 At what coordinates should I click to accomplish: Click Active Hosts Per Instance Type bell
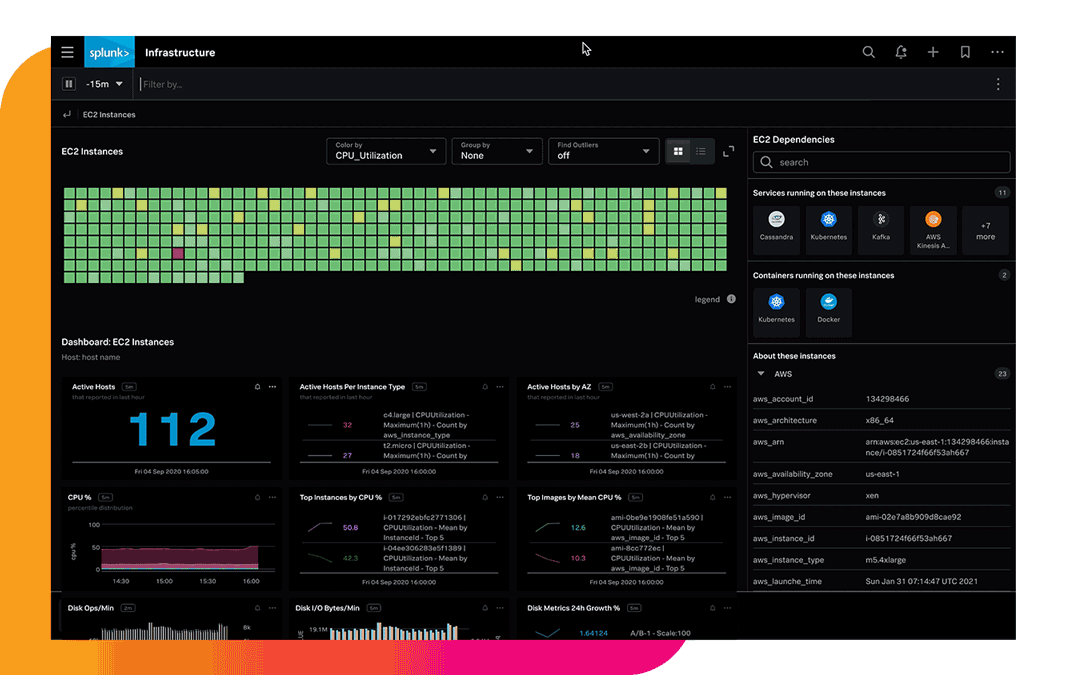tap(485, 387)
